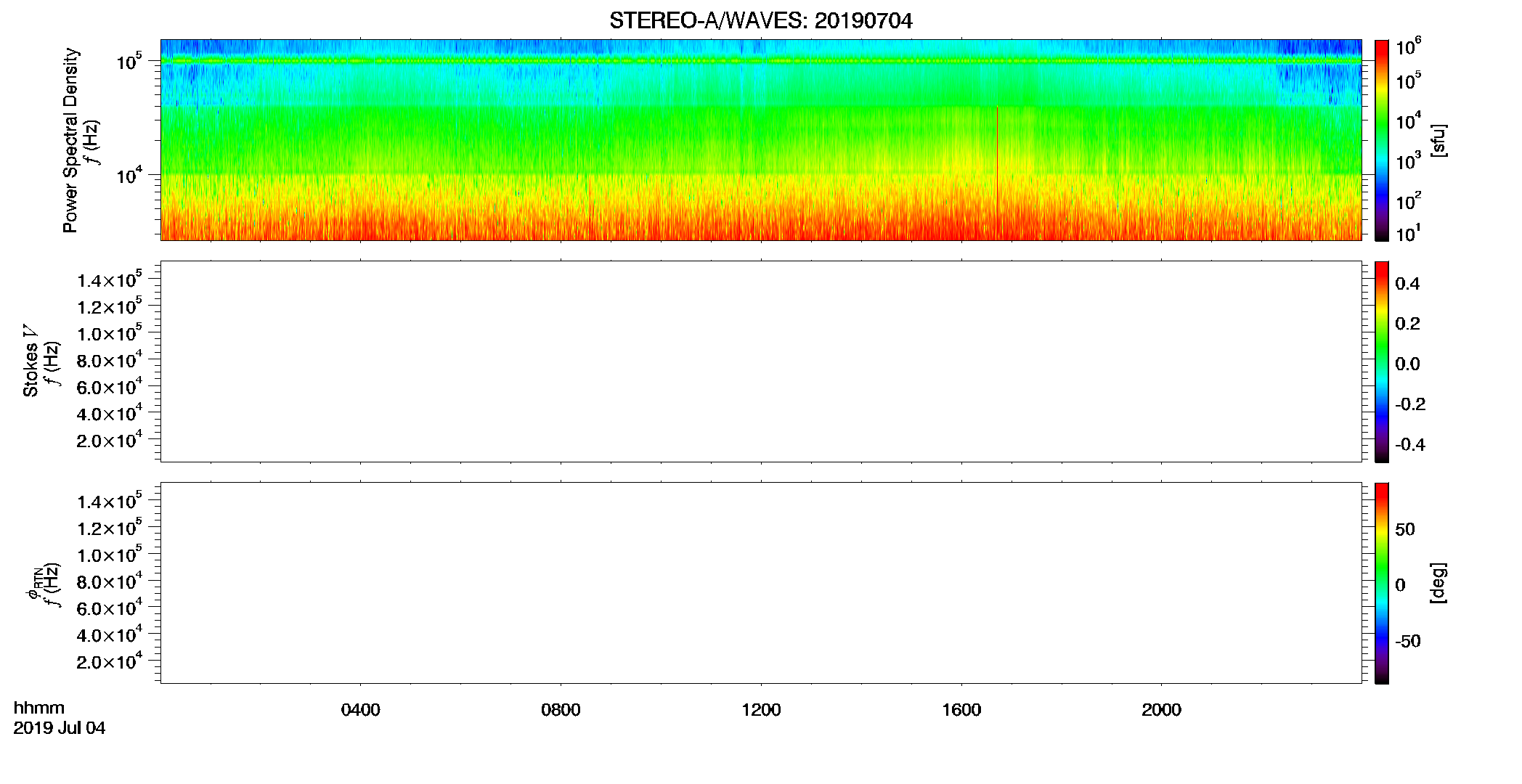Click the "1600" time tick label
This screenshot has width=1522, height=784.
(961, 710)
